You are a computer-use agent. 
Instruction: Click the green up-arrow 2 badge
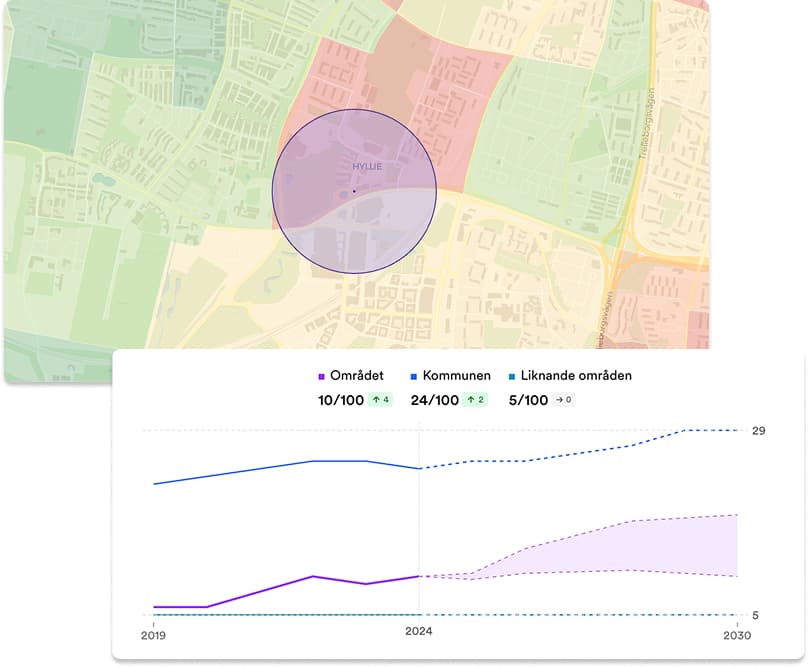(x=473, y=400)
